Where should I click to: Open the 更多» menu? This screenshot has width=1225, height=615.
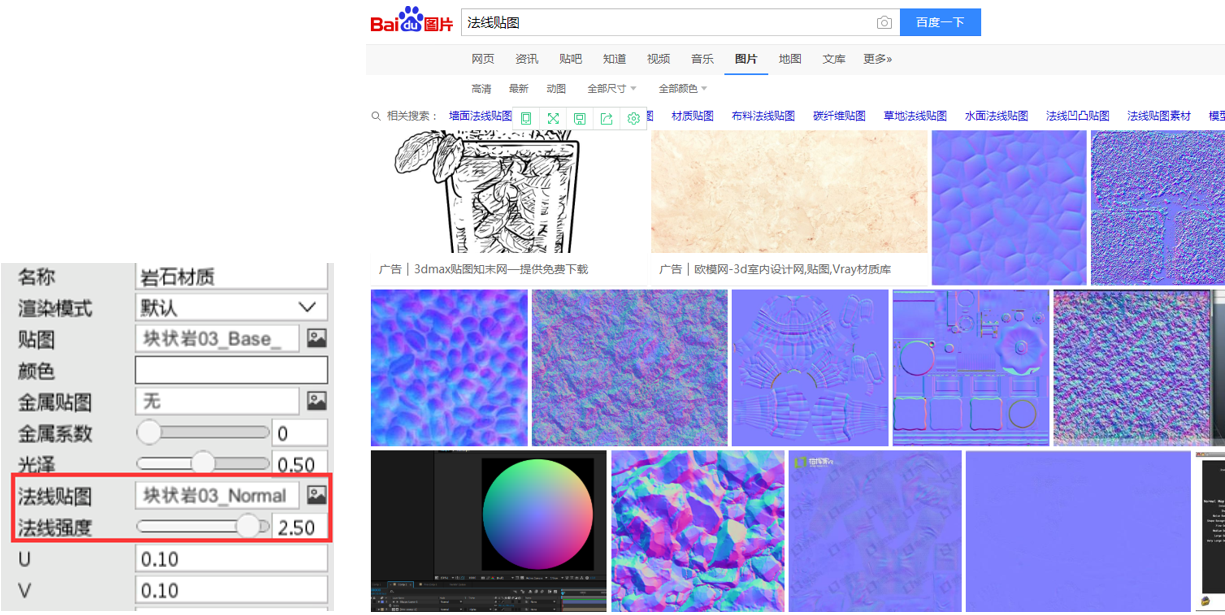(x=878, y=59)
